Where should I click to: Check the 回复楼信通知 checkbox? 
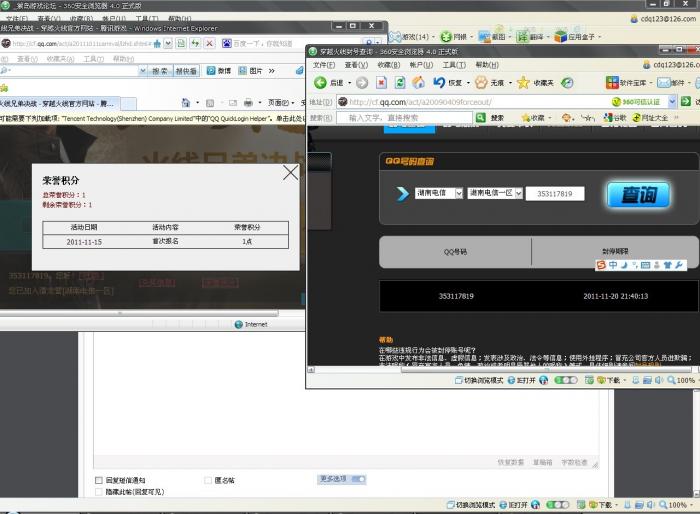coord(99,480)
